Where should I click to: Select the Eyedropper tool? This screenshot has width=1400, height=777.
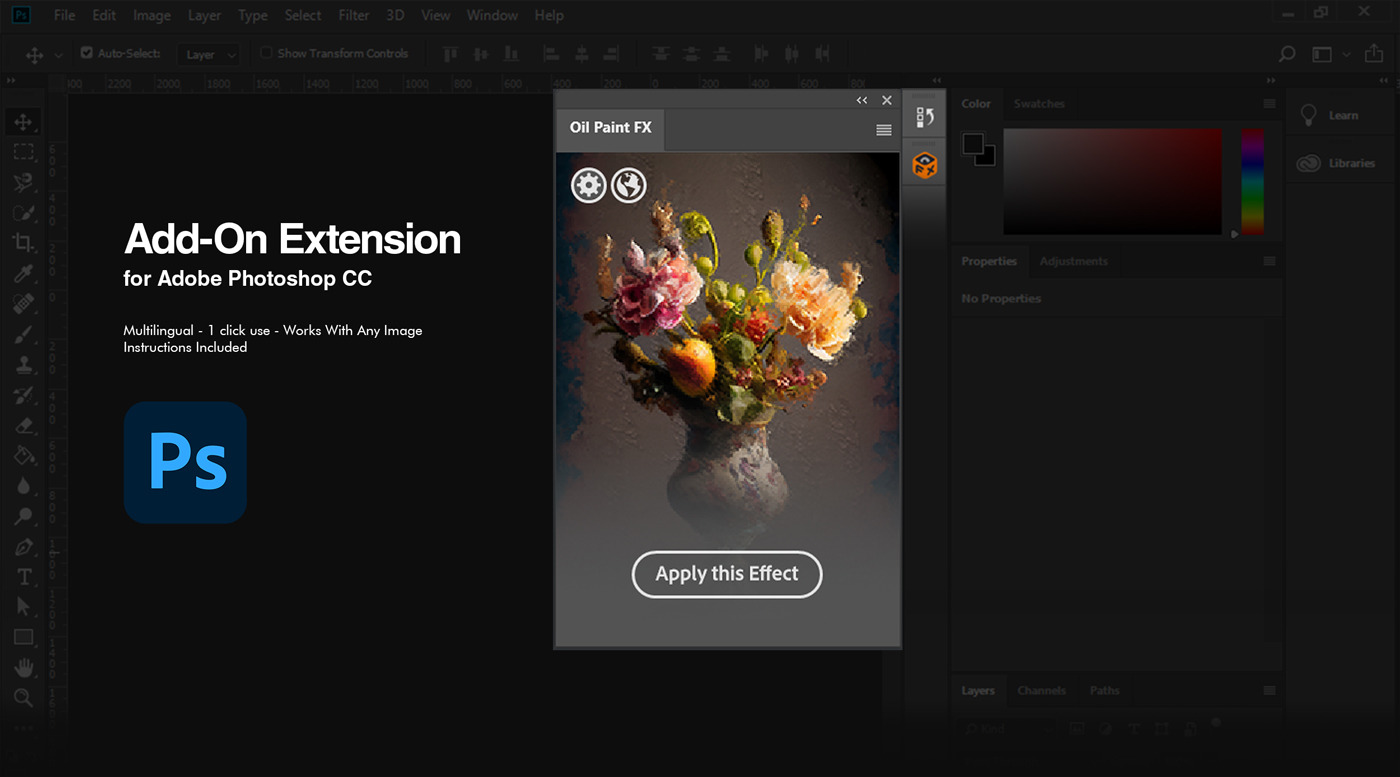coord(23,273)
